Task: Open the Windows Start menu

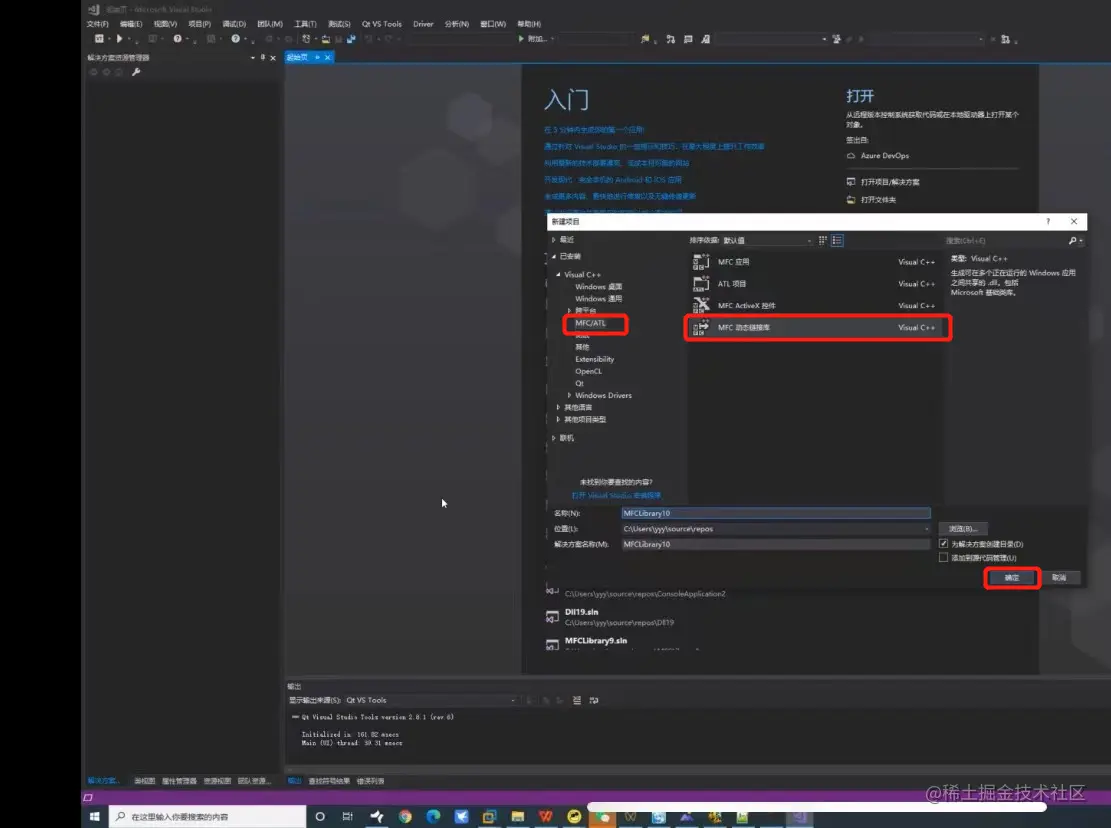Action: coord(94,817)
